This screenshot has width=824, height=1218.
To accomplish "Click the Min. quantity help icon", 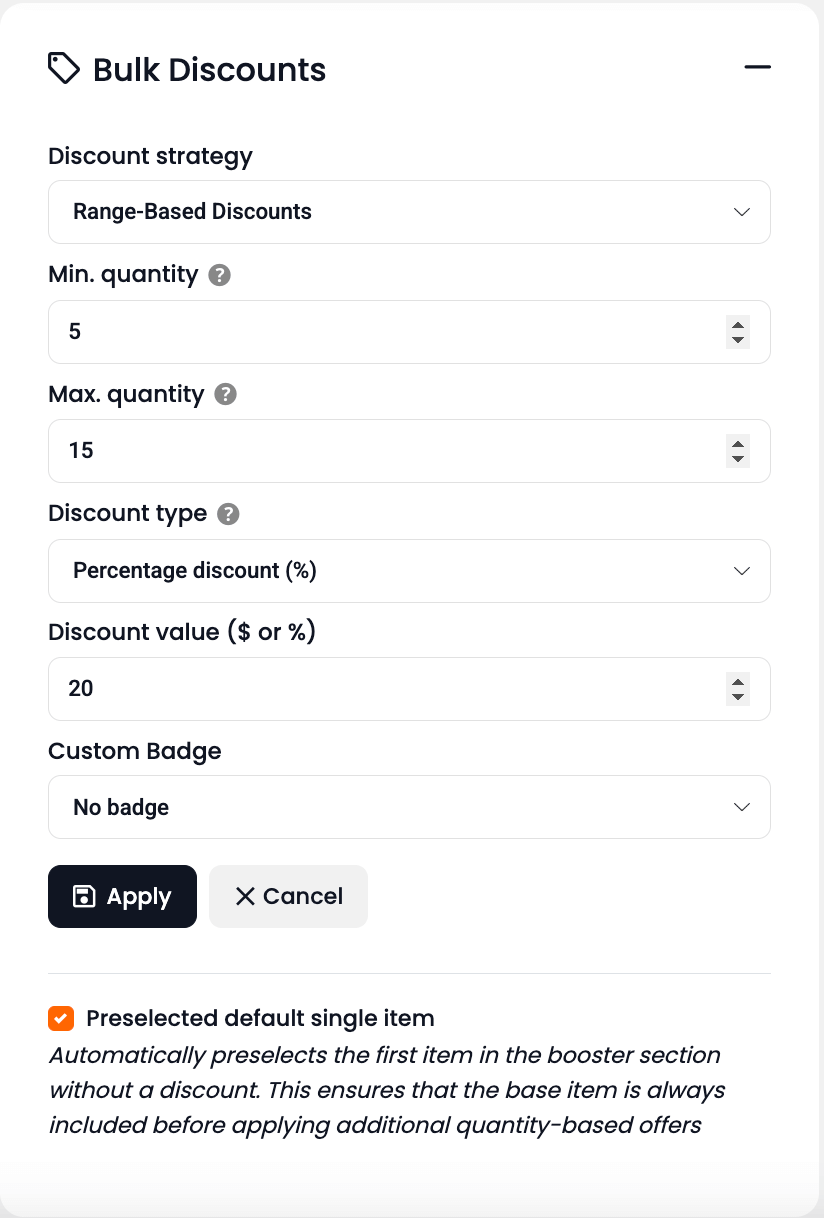I will pos(220,275).
